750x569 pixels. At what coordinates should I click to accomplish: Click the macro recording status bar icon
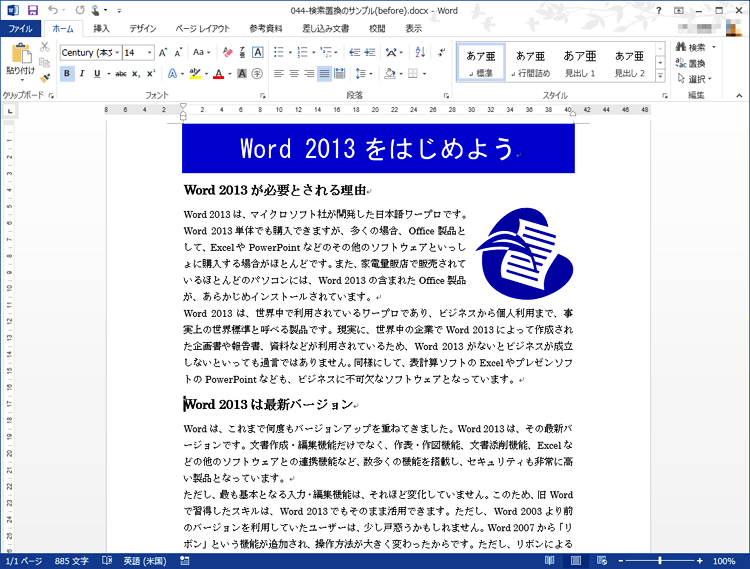185,561
